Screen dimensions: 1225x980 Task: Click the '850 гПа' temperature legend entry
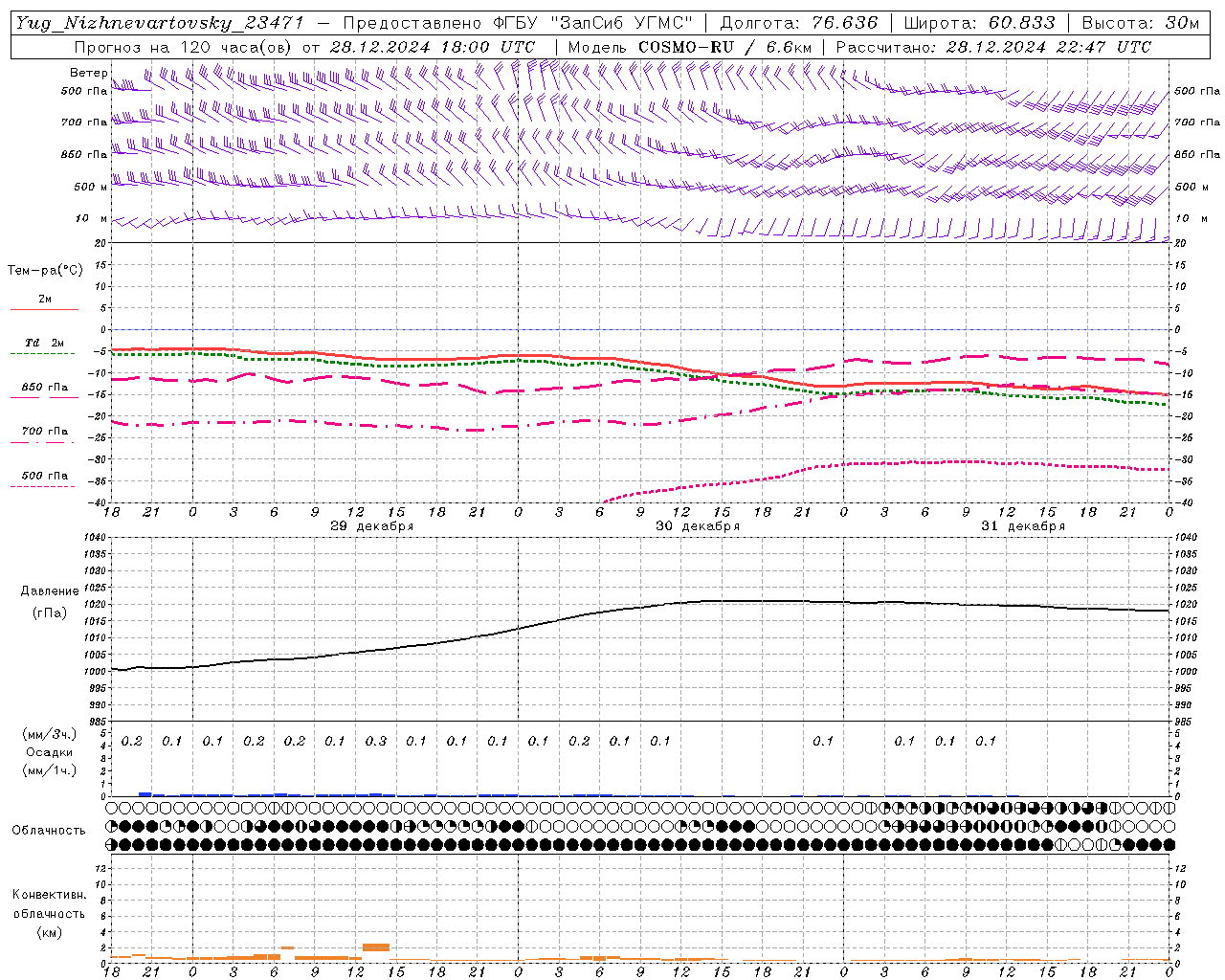(45, 388)
